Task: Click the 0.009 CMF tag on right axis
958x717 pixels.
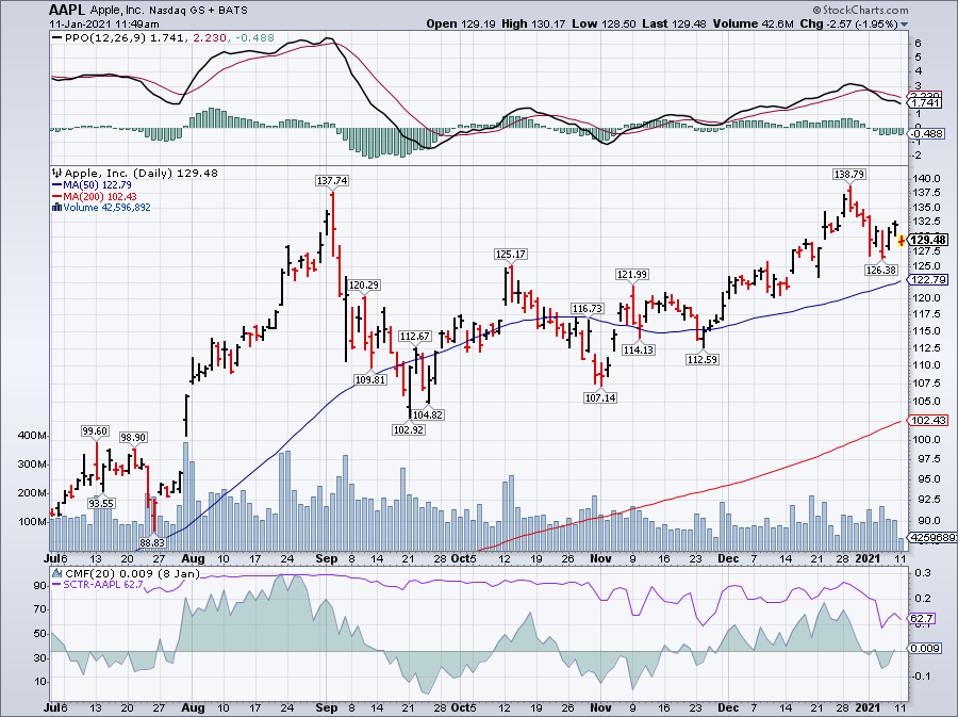Action: (x=926, y=648)
